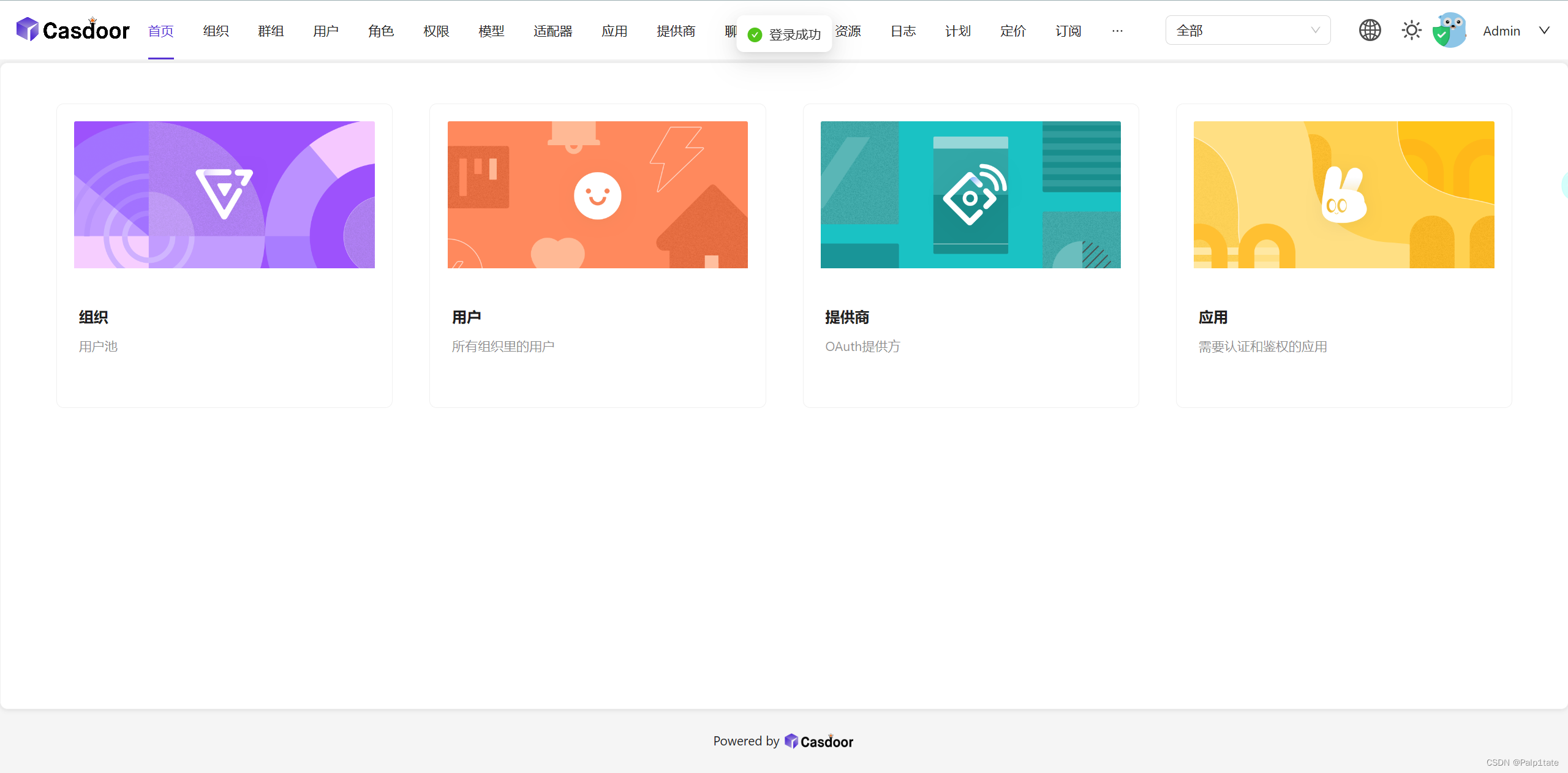Go to the 组织 nav menu item
Image resolution: width=1568 pixels, height=773 pixels.
[x=216, y=31]
